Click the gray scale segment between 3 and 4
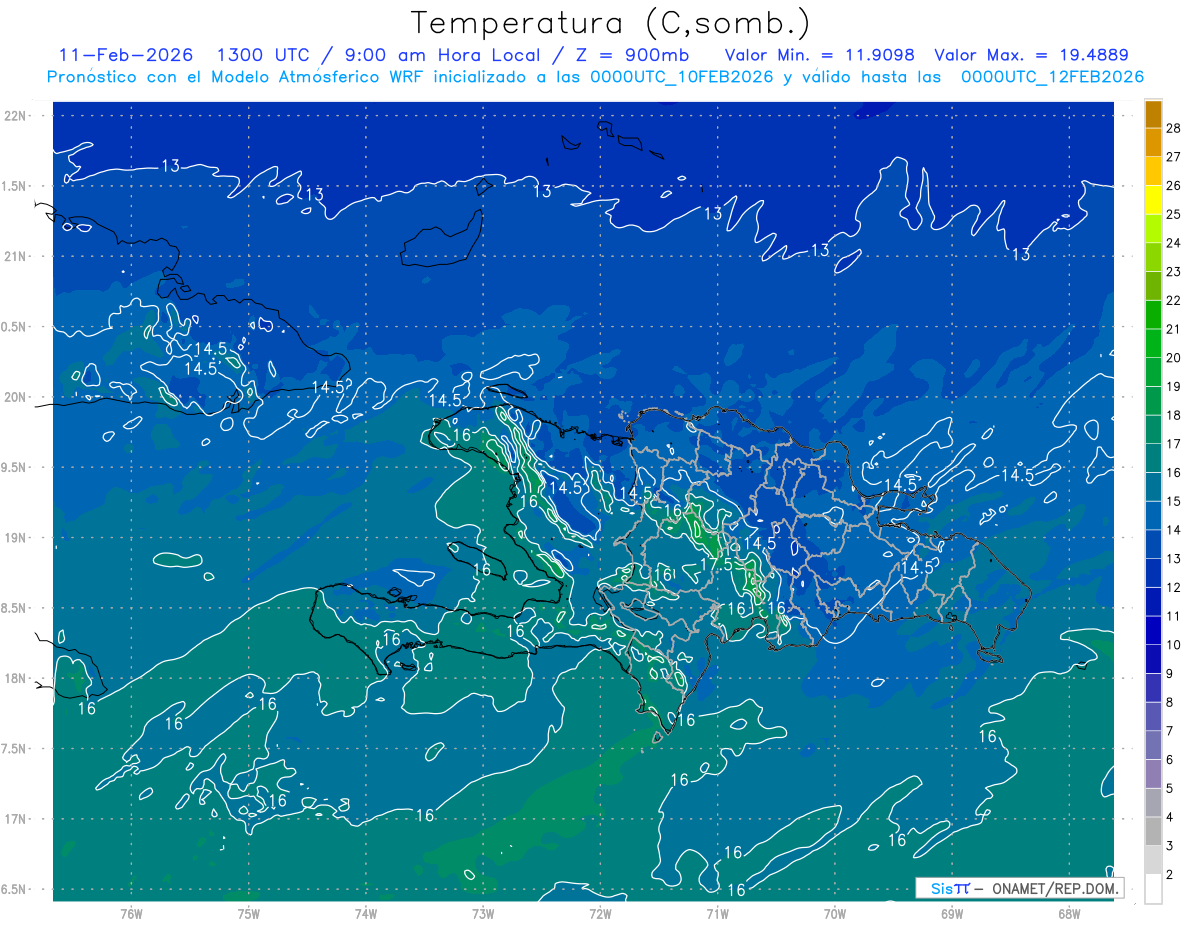1200x927 pixels. 1153,831
